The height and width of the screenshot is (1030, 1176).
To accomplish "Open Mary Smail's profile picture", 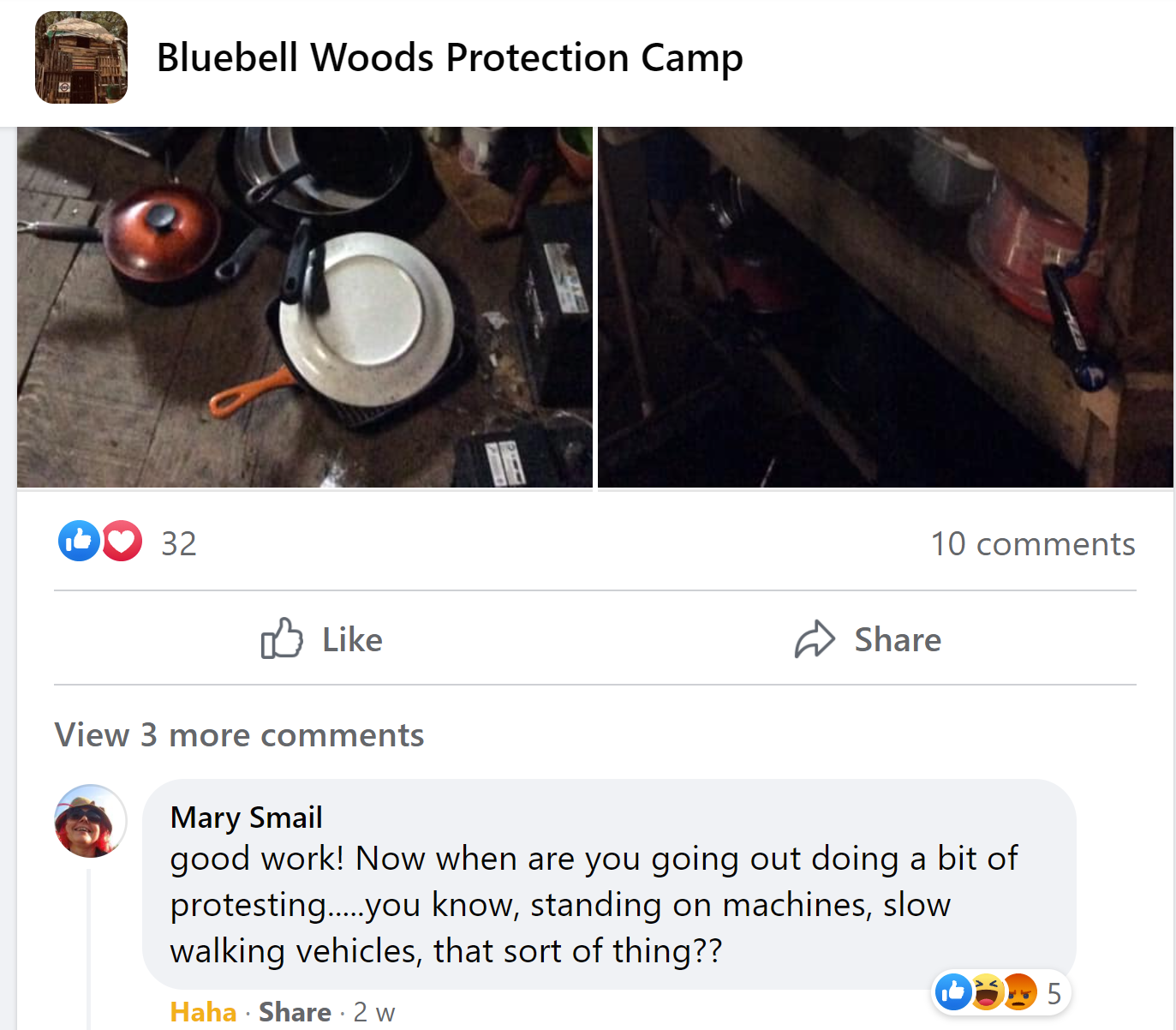I will (90, 821).
